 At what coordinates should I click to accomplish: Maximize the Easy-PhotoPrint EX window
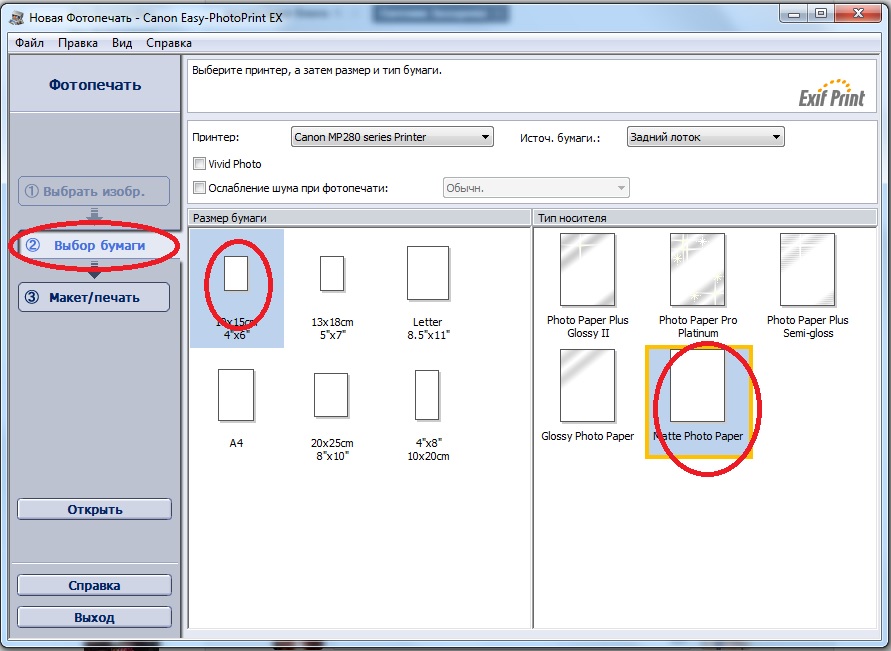click(x=821, y=14)
